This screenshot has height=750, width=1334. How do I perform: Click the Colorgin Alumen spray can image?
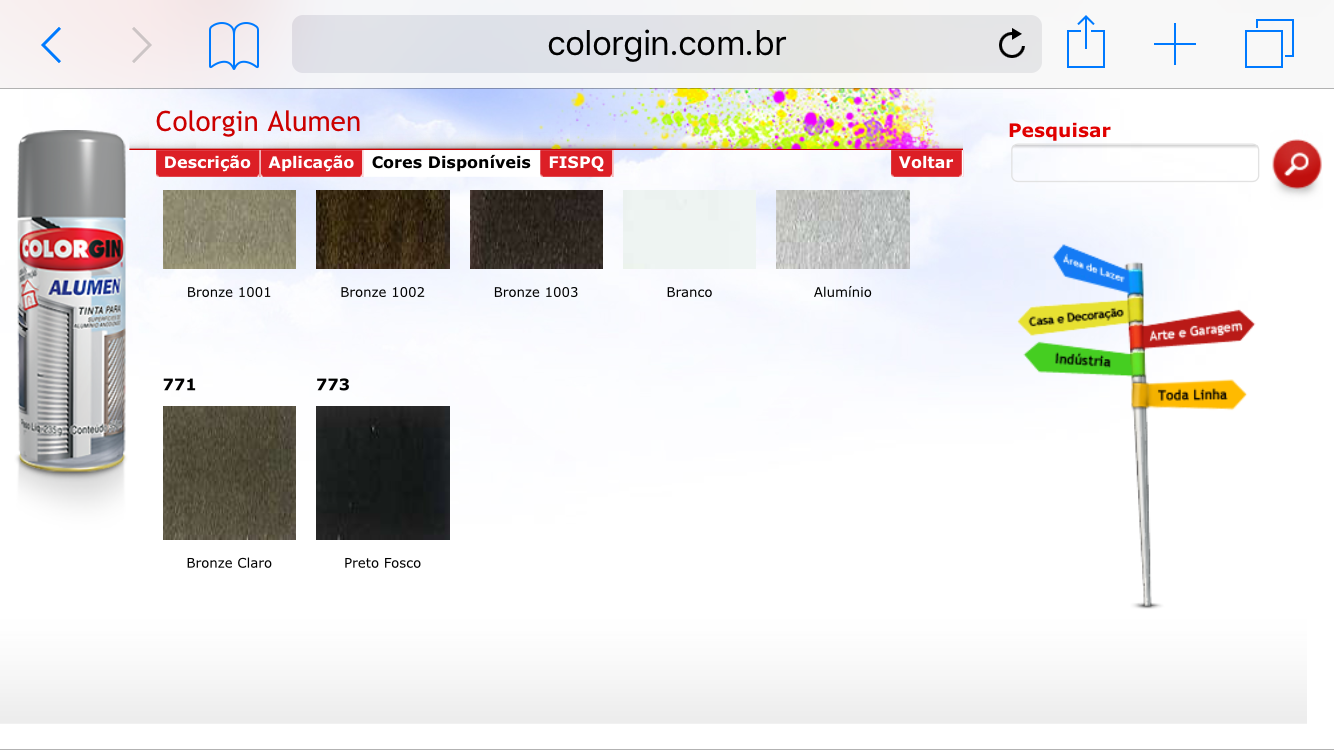click(71, 303)
